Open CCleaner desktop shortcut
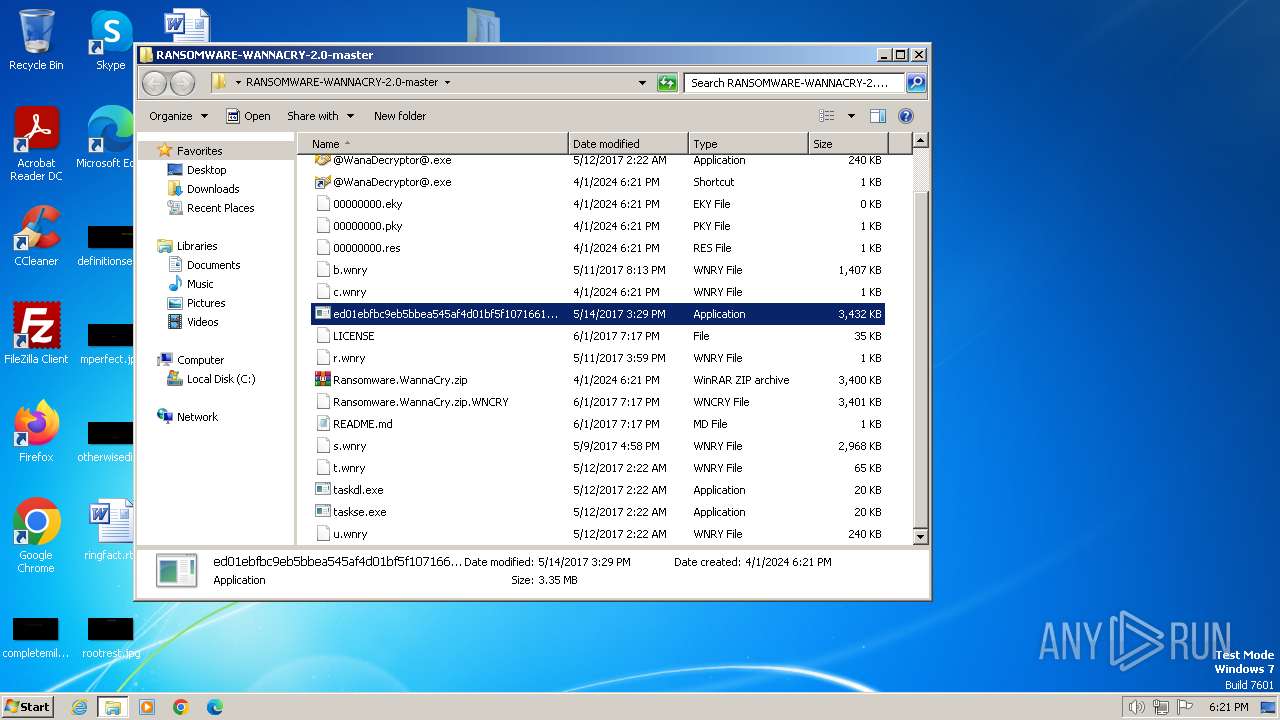Screen dimensions: 1280x720 click(36, 236)
